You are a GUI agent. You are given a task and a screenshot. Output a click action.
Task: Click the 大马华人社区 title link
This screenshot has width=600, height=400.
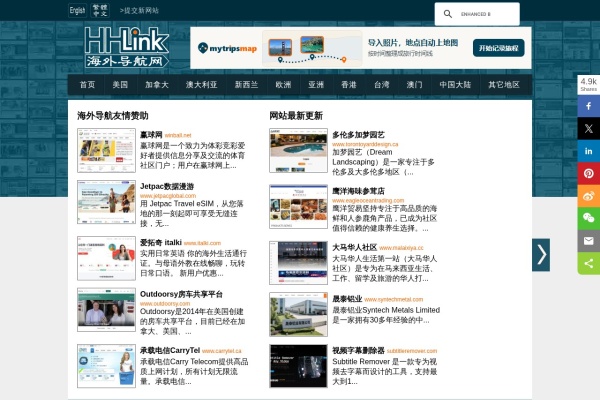[x=355, y=247]
